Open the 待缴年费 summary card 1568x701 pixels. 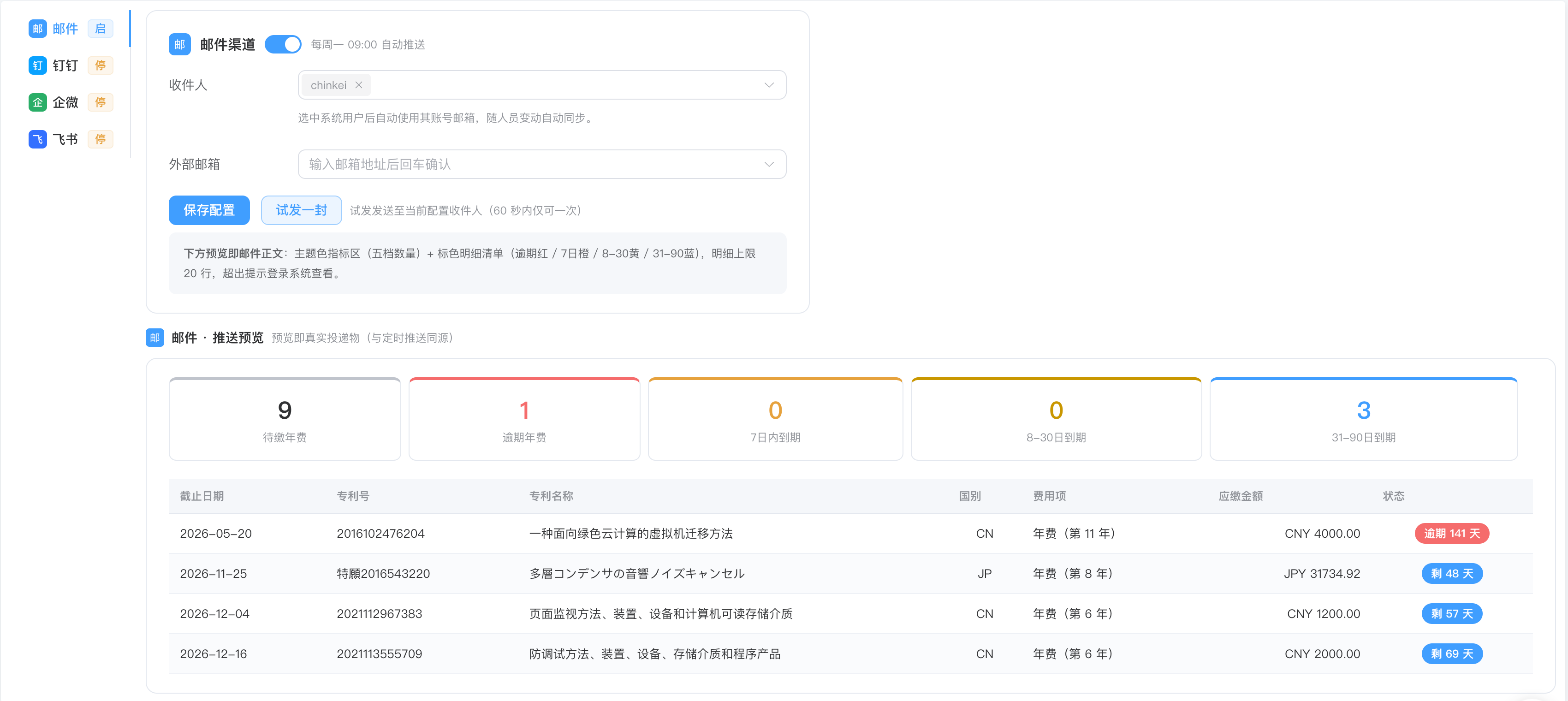pos(284,419)
